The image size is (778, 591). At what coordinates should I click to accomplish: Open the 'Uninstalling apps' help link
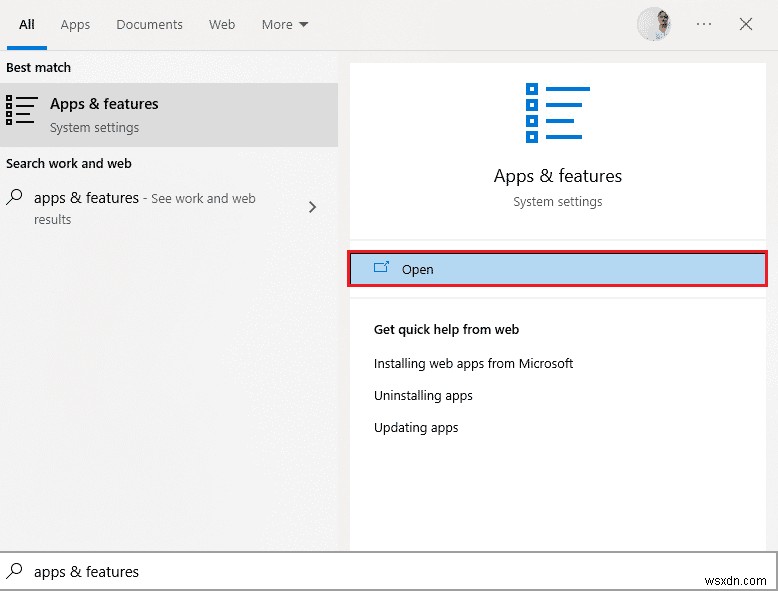click(423, 395)
